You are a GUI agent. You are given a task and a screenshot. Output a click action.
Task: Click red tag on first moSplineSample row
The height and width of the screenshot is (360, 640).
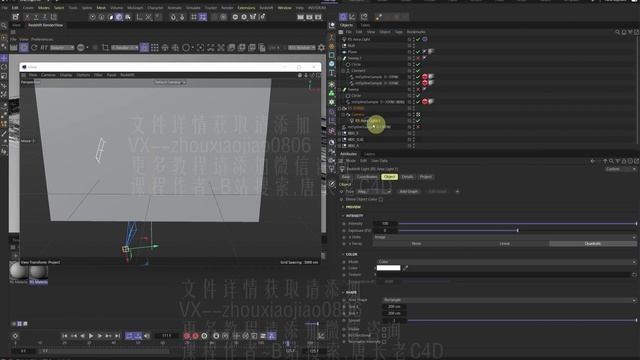(x=424, y=77)
